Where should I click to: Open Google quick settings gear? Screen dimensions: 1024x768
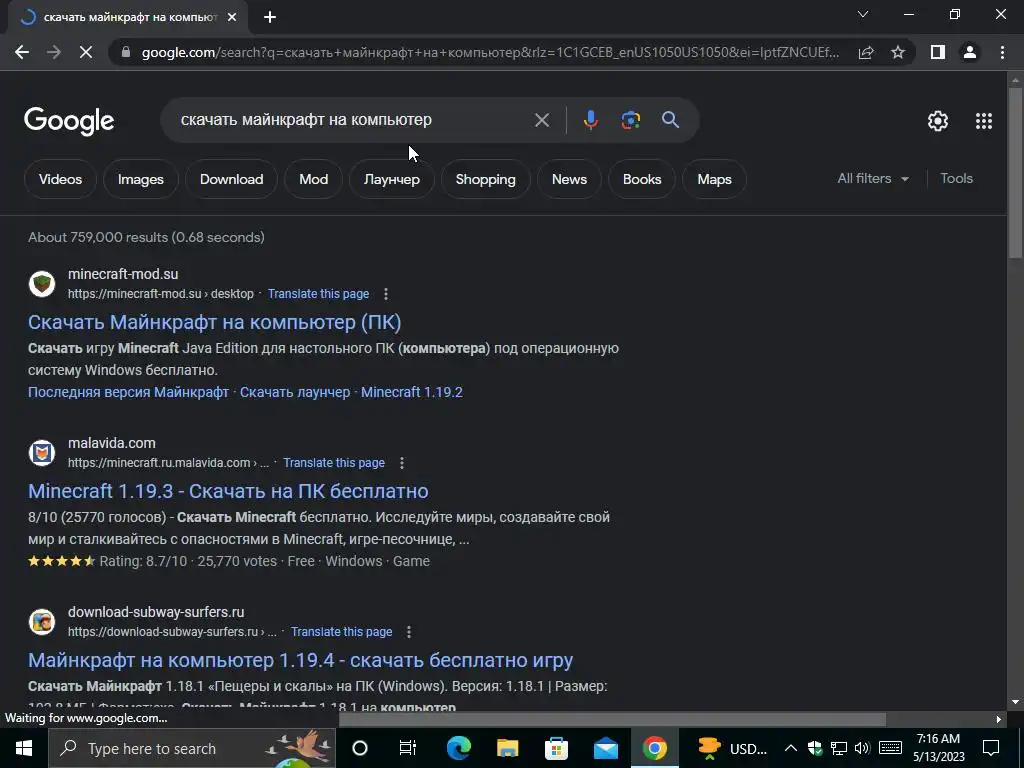(938, 121)
